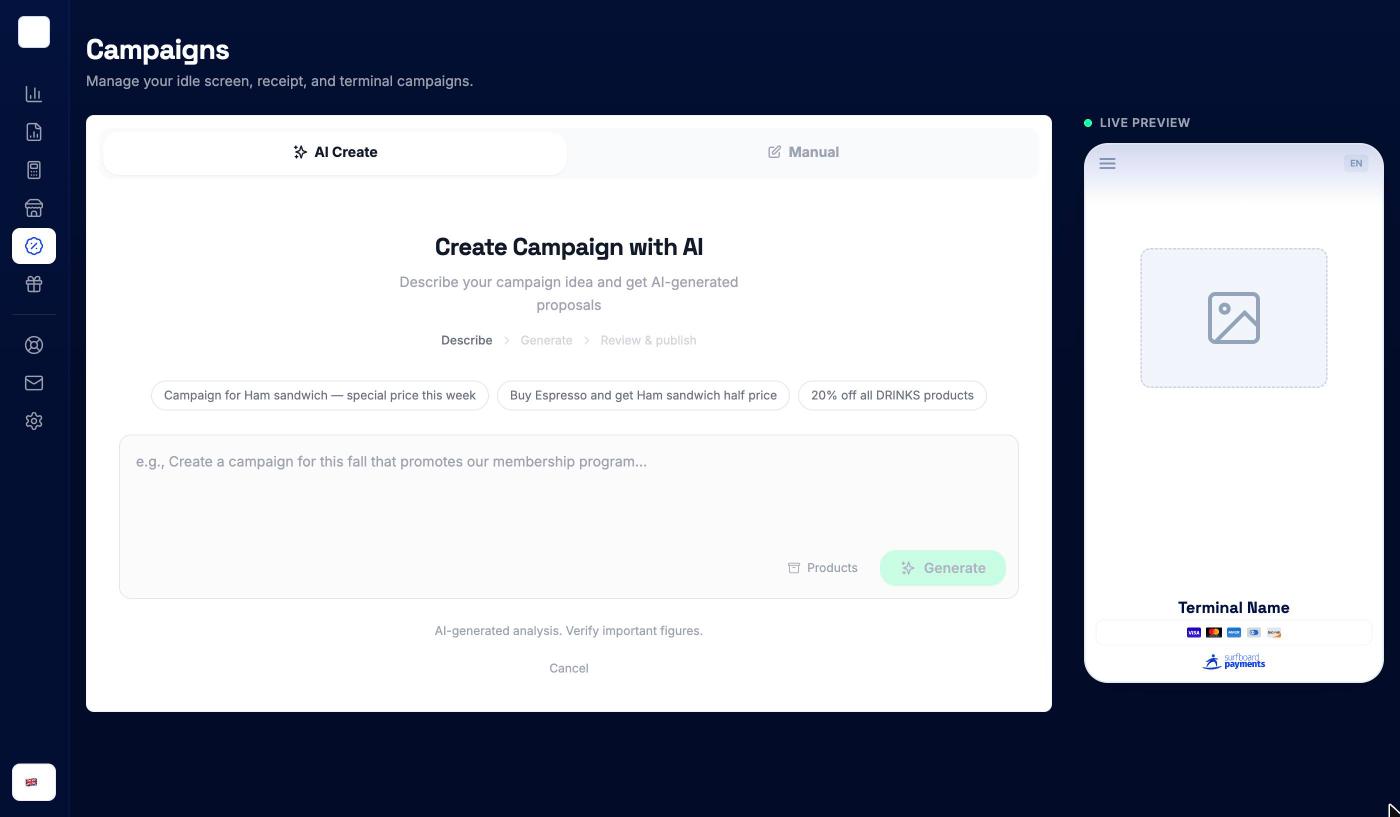This screenshot has width=1400, height=817.
Task: Open the calculator icon in sidebar
Action: point(34,170)
